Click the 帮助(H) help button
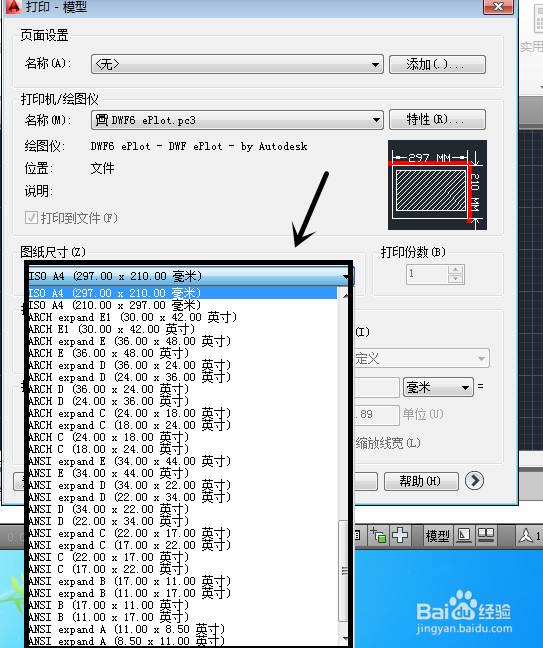This screenshot has height=648, width=543. 421,481
